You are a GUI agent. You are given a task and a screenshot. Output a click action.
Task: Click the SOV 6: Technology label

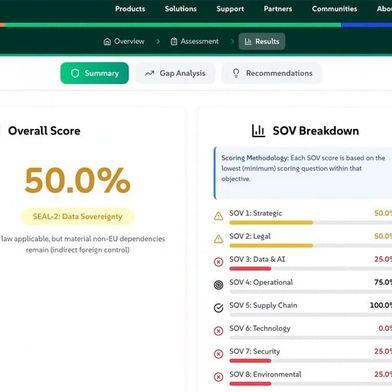[x=260, y=328]
